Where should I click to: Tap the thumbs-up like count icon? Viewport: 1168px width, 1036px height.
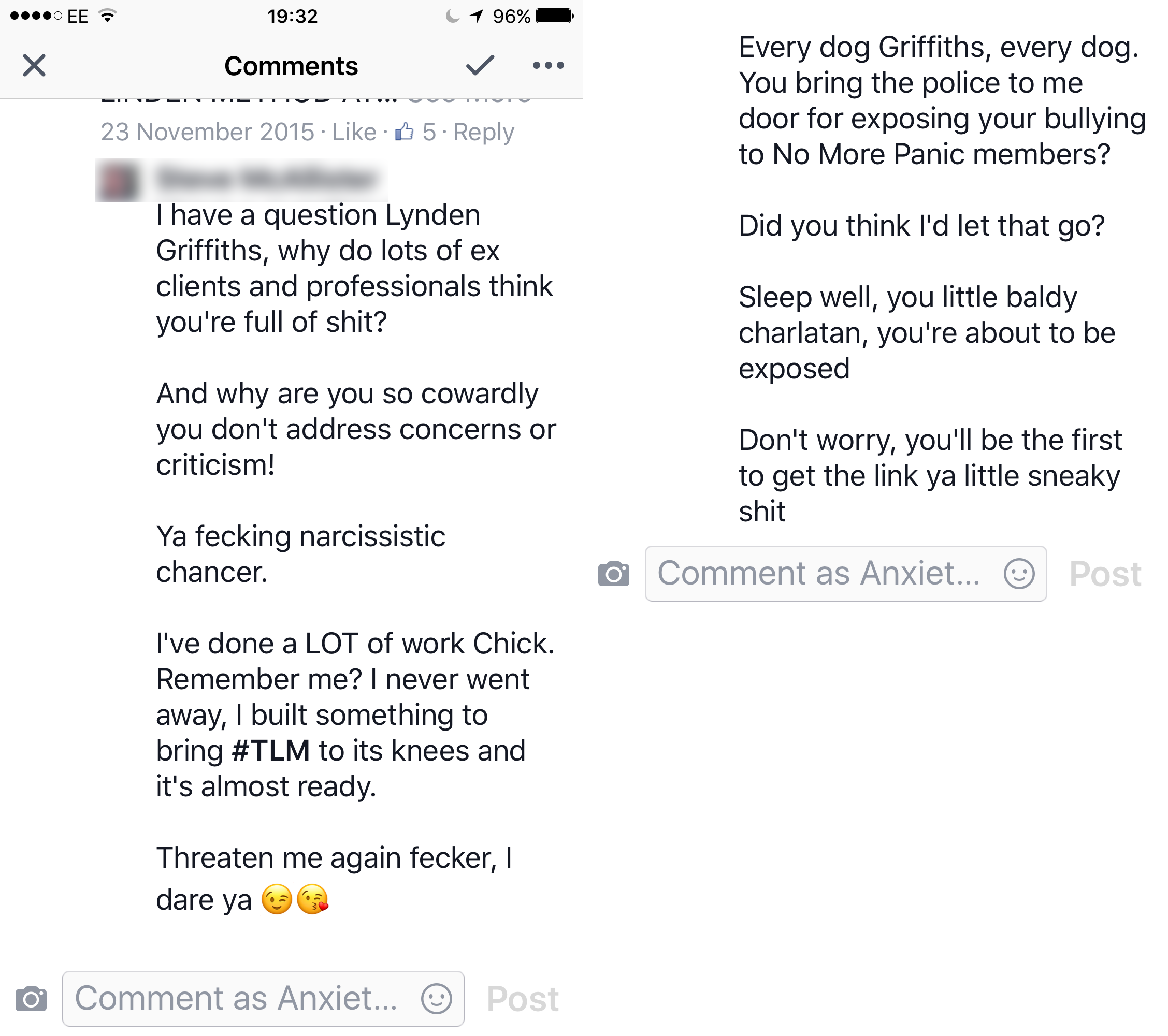(x=405, y=132)
